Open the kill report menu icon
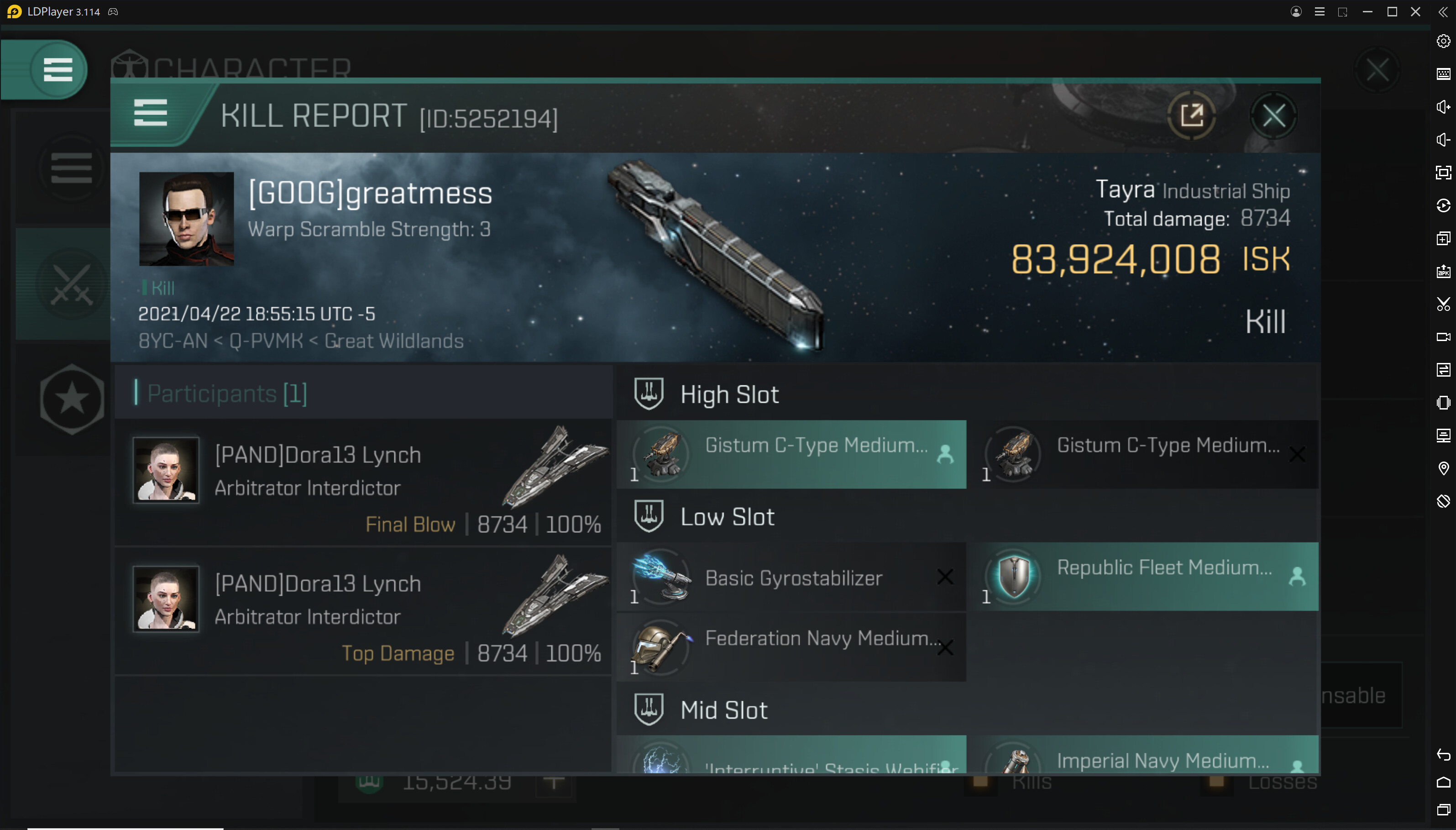 (151, 112)
